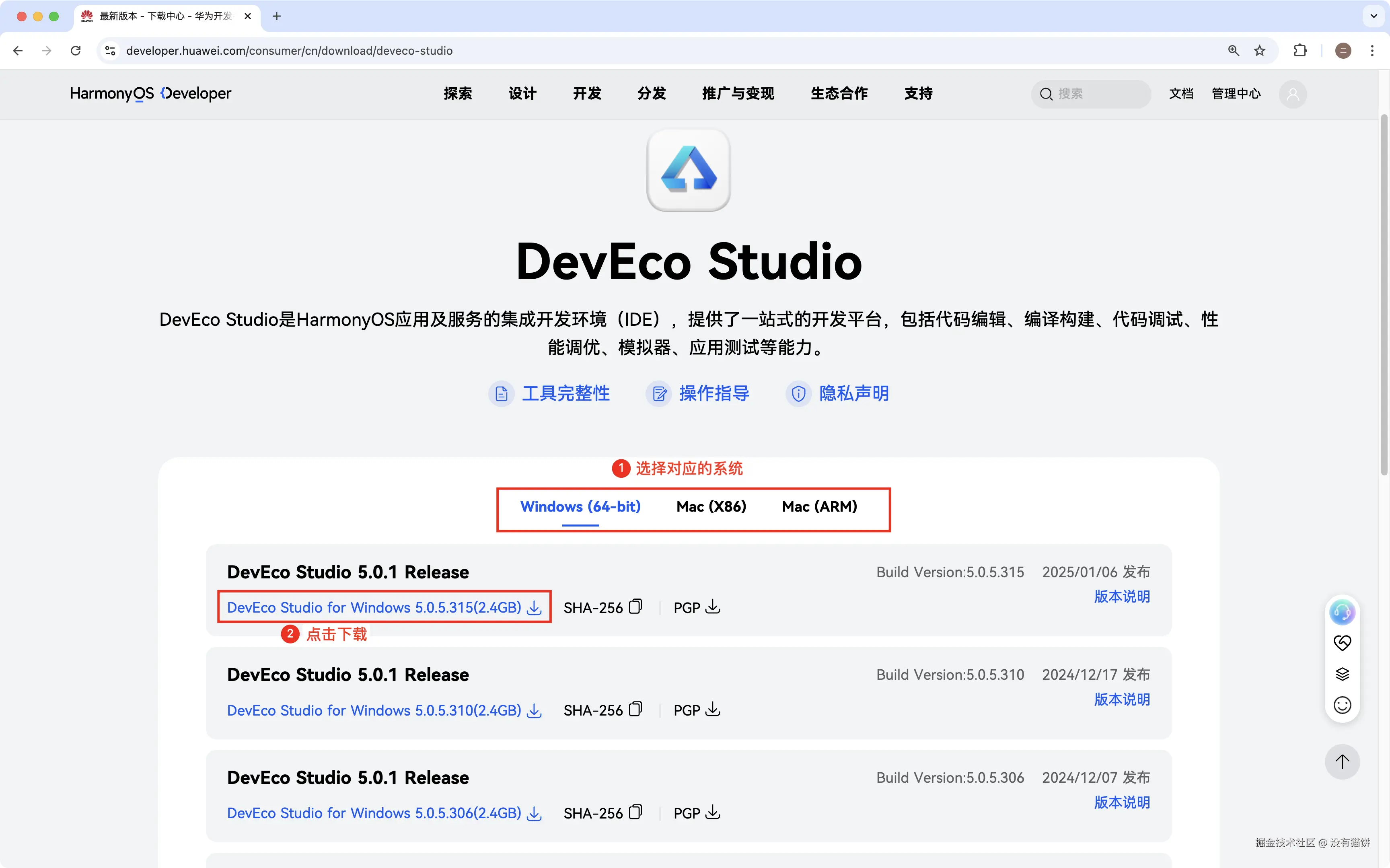This screenshot has height=868, width=1390.
Task: Download PGP file for build 5.0.5.310
Action: 712,710
